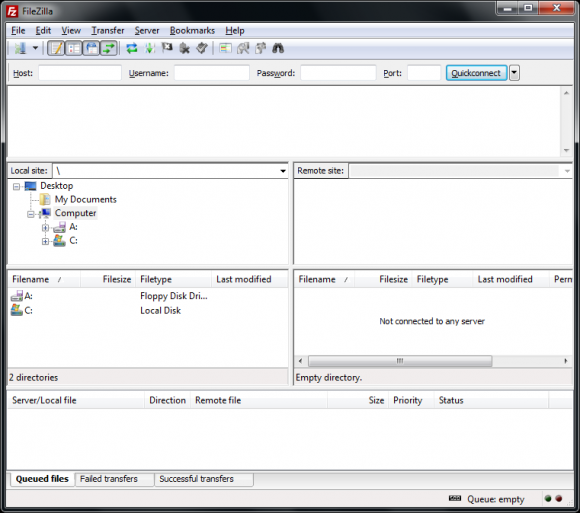Switch to the Successful transfers tab

click(x=204, y=479)
